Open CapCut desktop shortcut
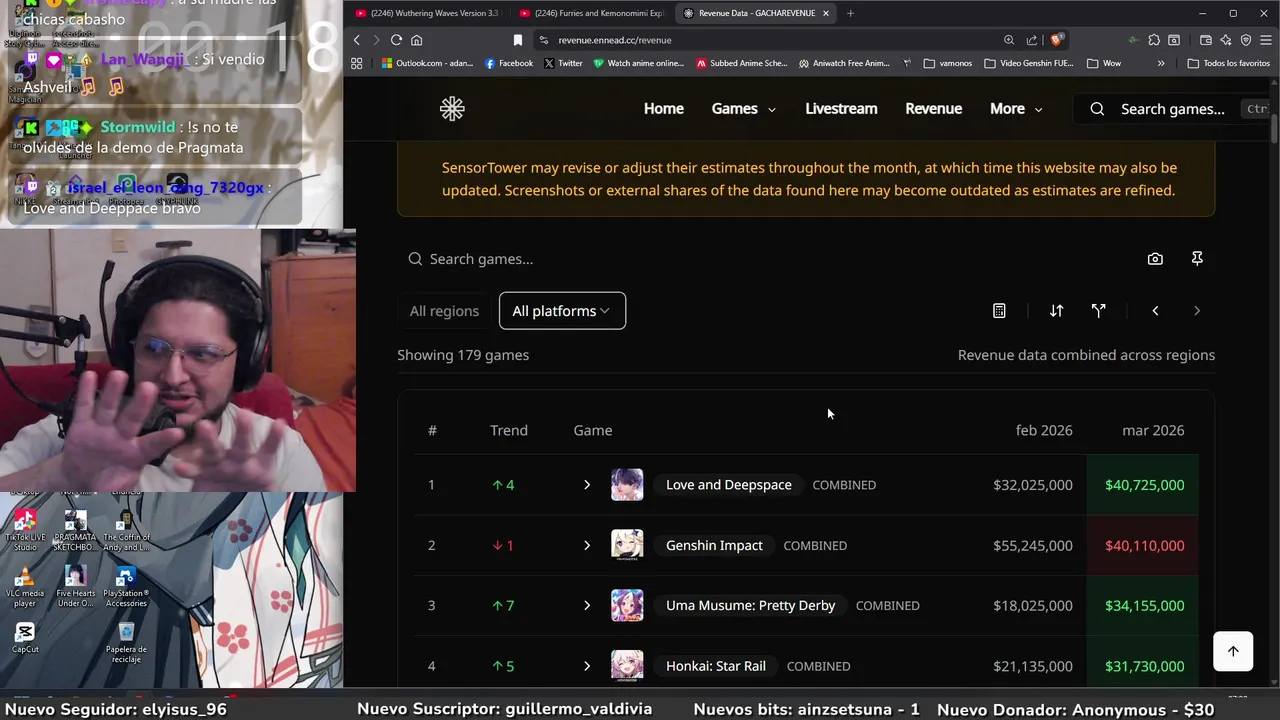 coord(25,638)
